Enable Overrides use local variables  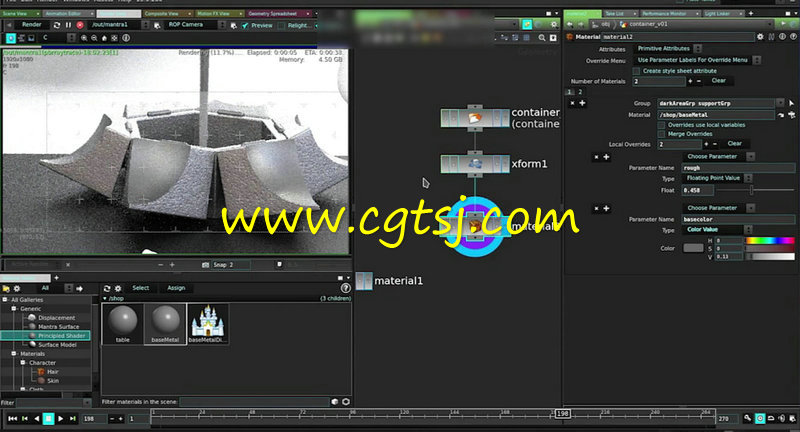(662, 125)
